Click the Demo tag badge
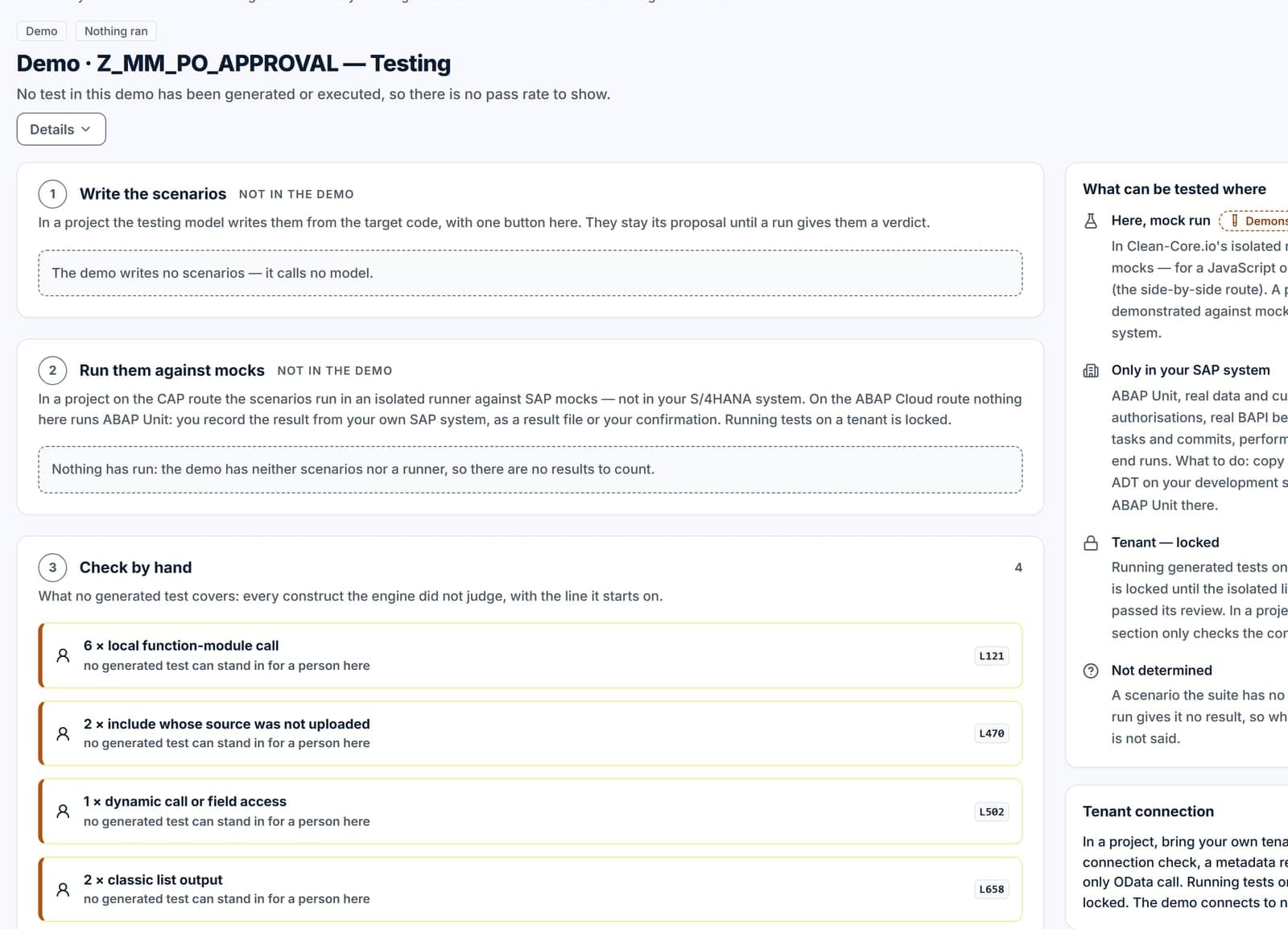Image resolution: width=1288 pixels, height=929 pixels. click(42, 31)
